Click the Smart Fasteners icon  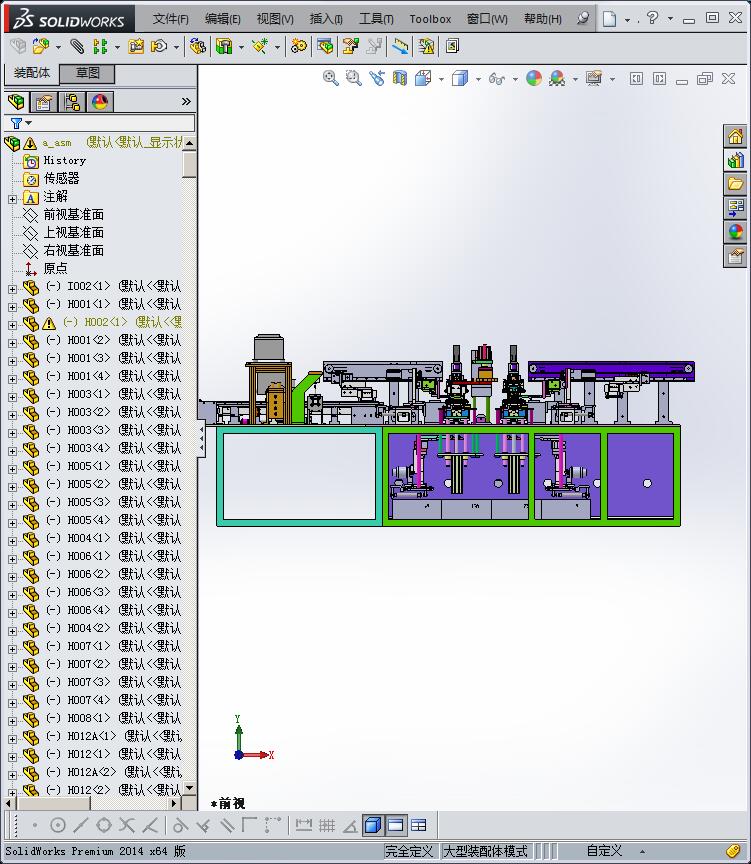(136, 46)
